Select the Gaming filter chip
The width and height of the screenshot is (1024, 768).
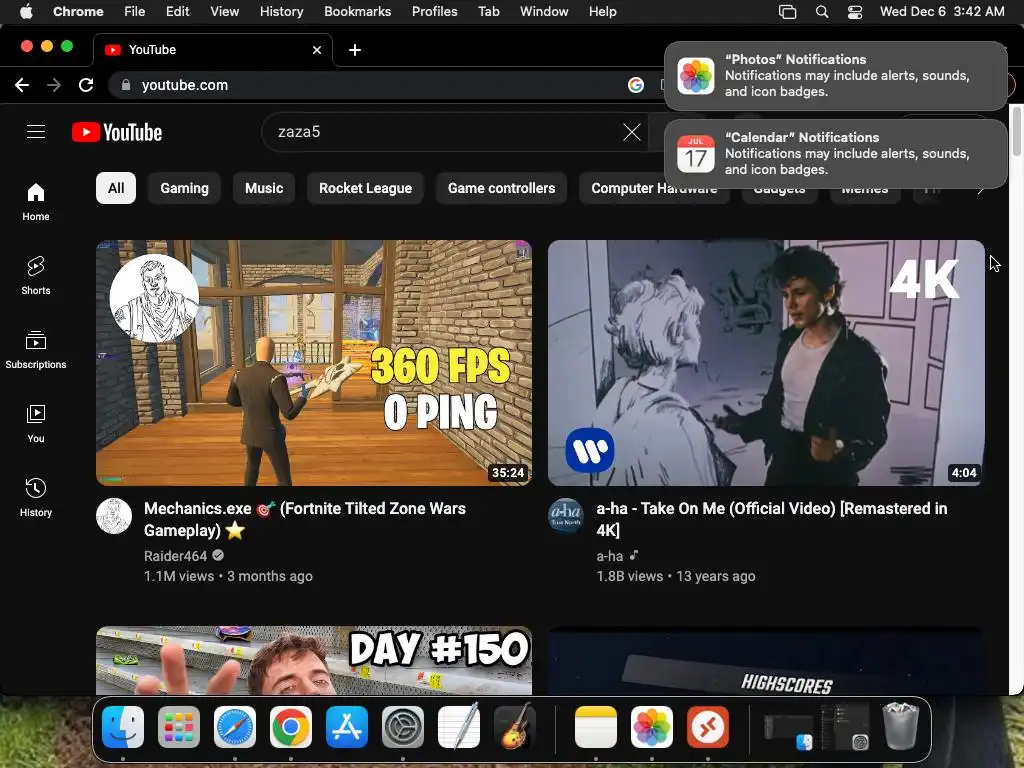185,188
